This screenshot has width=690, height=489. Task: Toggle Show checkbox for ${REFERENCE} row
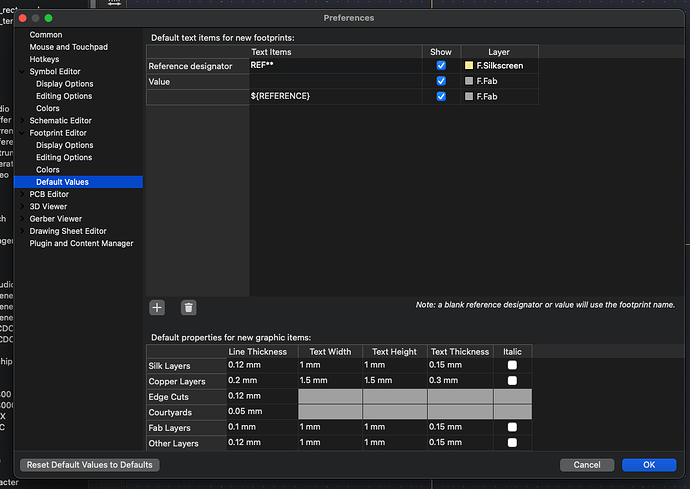[441, 96]
